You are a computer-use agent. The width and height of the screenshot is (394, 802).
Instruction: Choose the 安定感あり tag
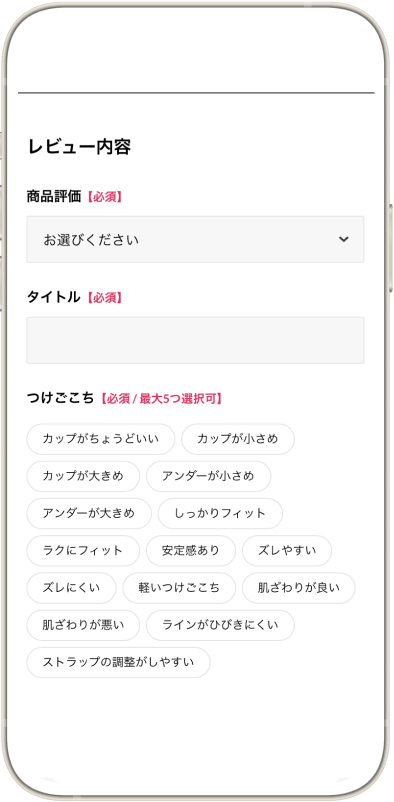pos(191,551)
